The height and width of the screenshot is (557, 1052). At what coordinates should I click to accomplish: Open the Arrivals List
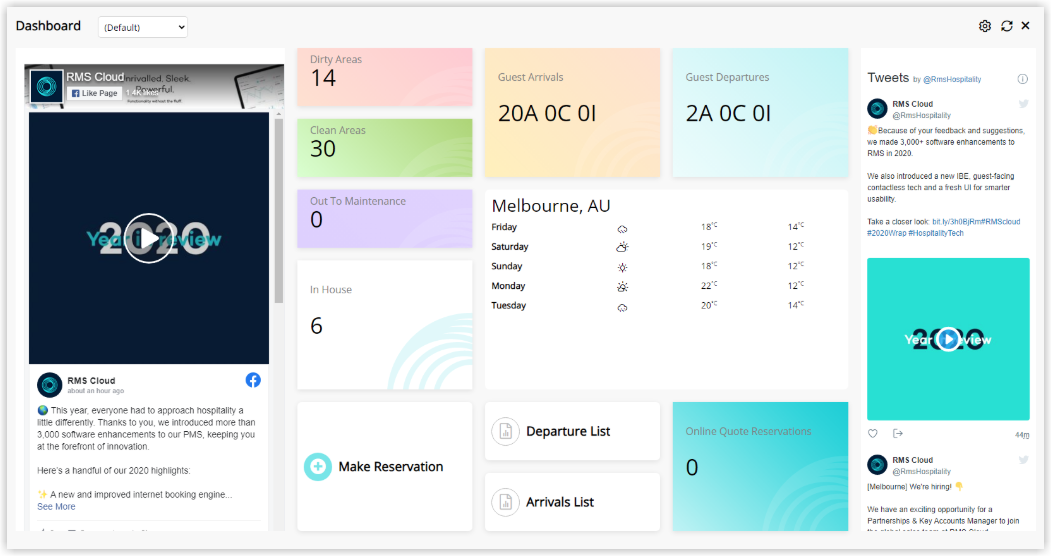coord(572,502)
